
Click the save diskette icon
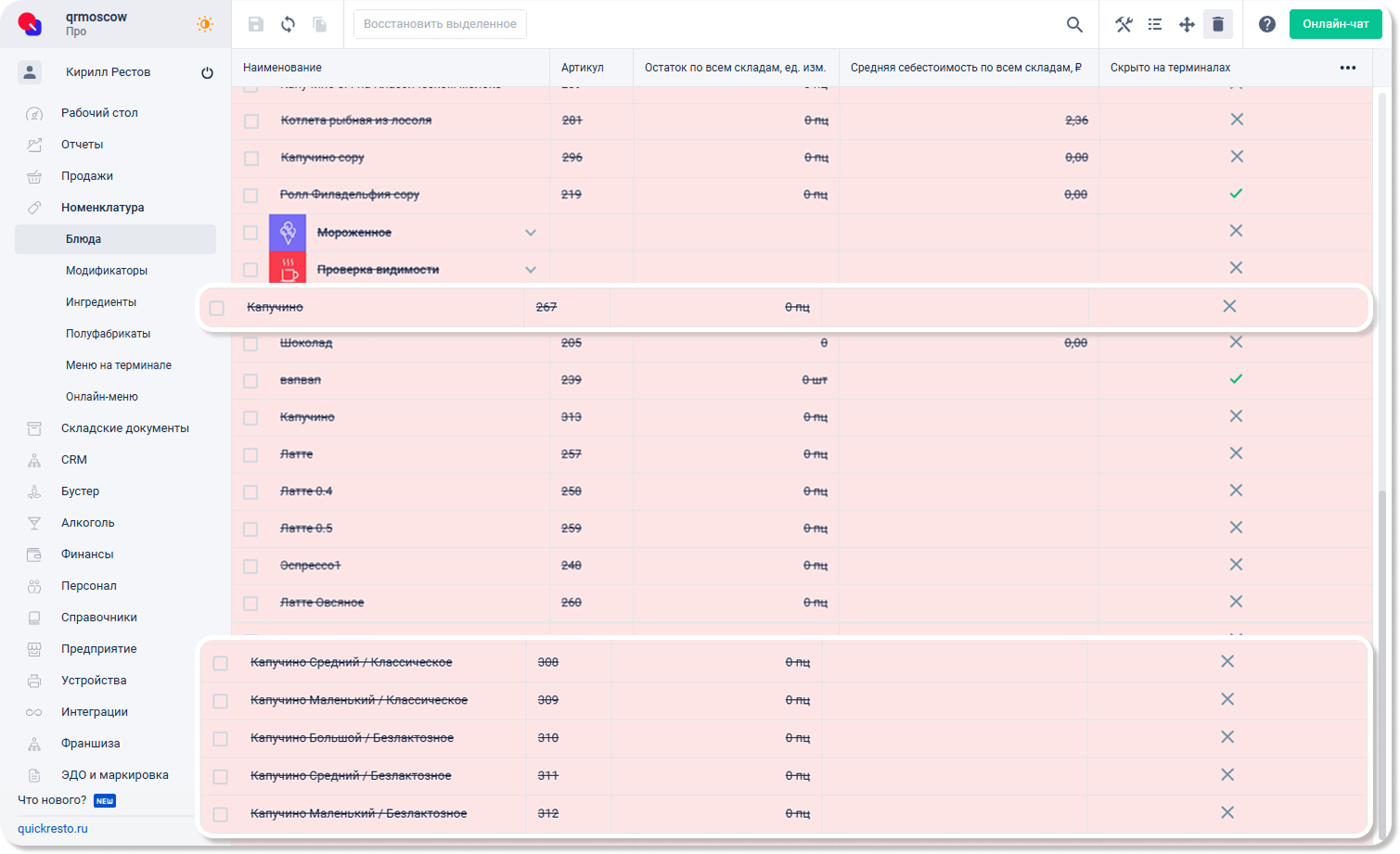click(x=256, y=24)
